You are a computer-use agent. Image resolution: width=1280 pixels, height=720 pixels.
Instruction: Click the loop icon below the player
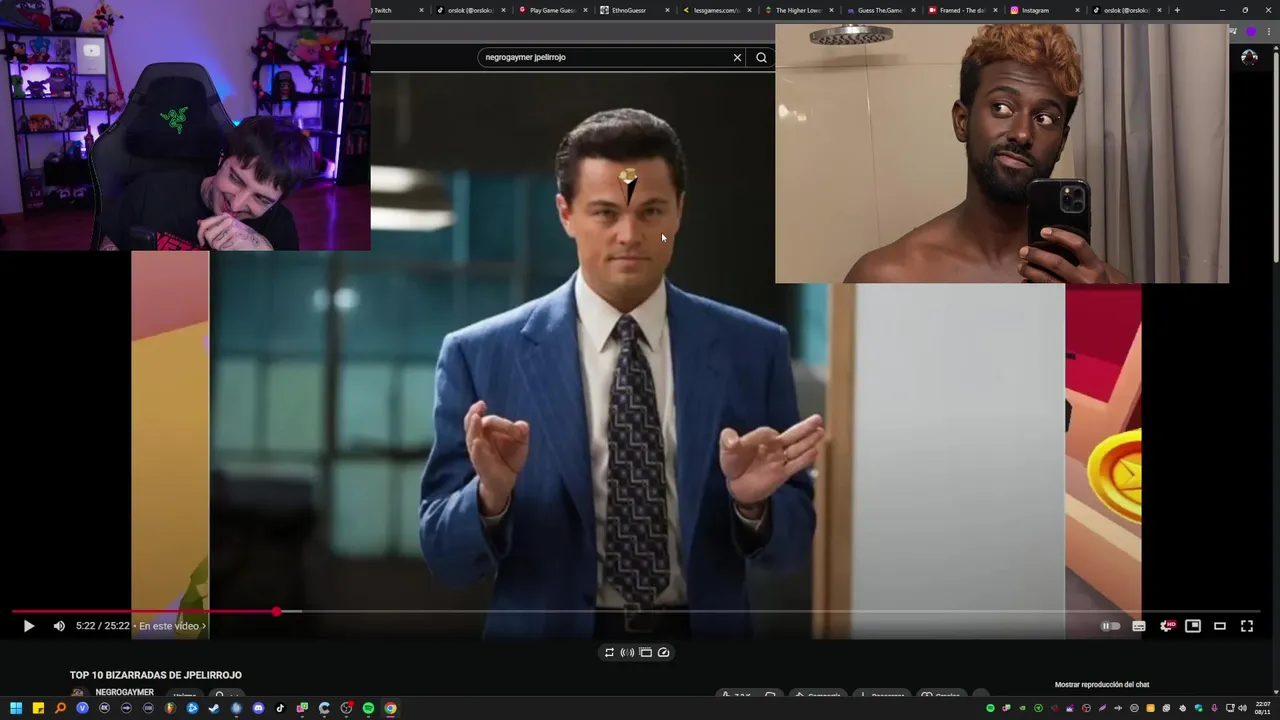tap(609, 652)
